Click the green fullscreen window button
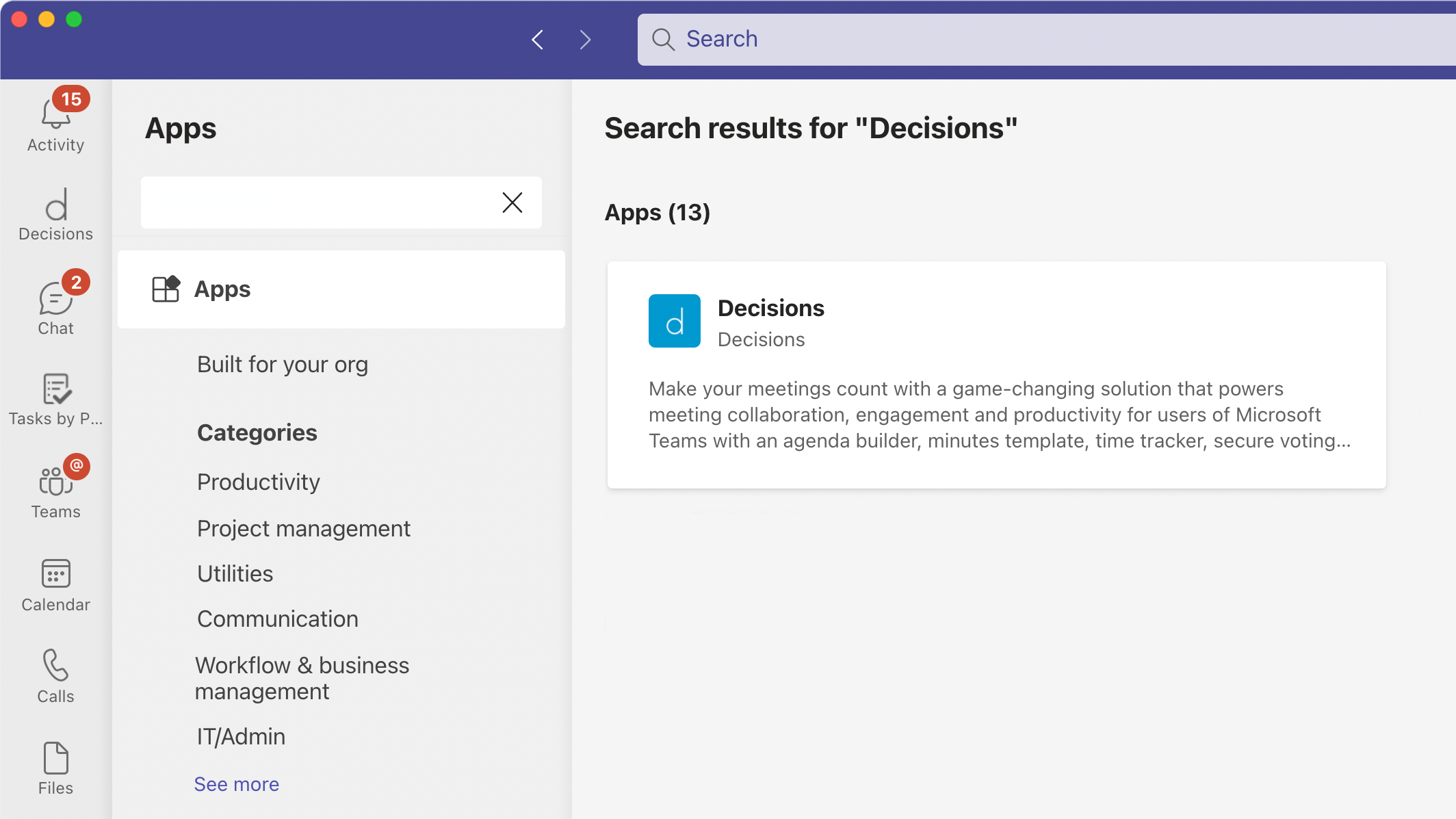Image resolution: width=1456 pixels, height=819 pixels. tap(74, 19)
